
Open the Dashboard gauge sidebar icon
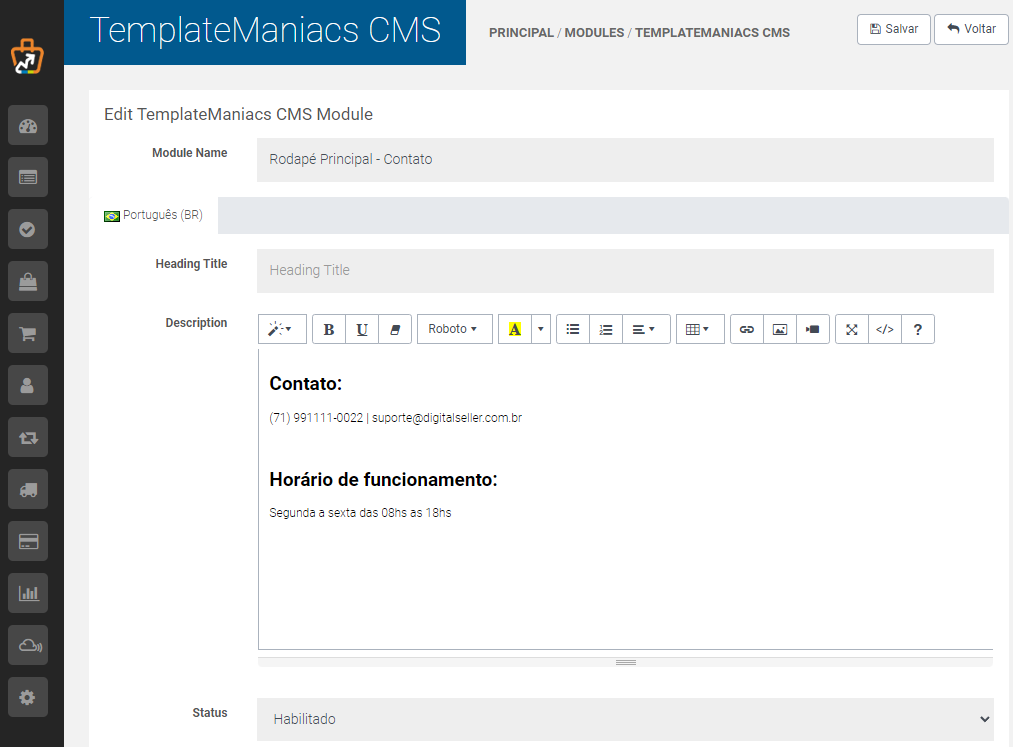click(x=28, y=125)
